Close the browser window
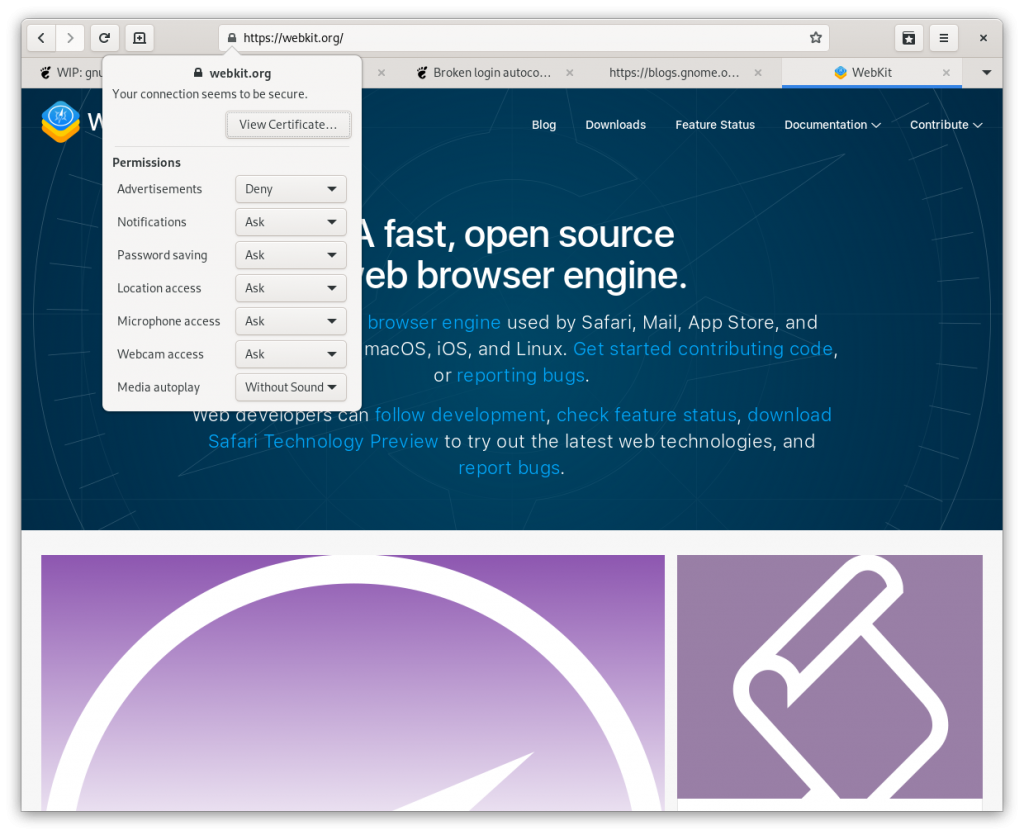 (984, 38)
